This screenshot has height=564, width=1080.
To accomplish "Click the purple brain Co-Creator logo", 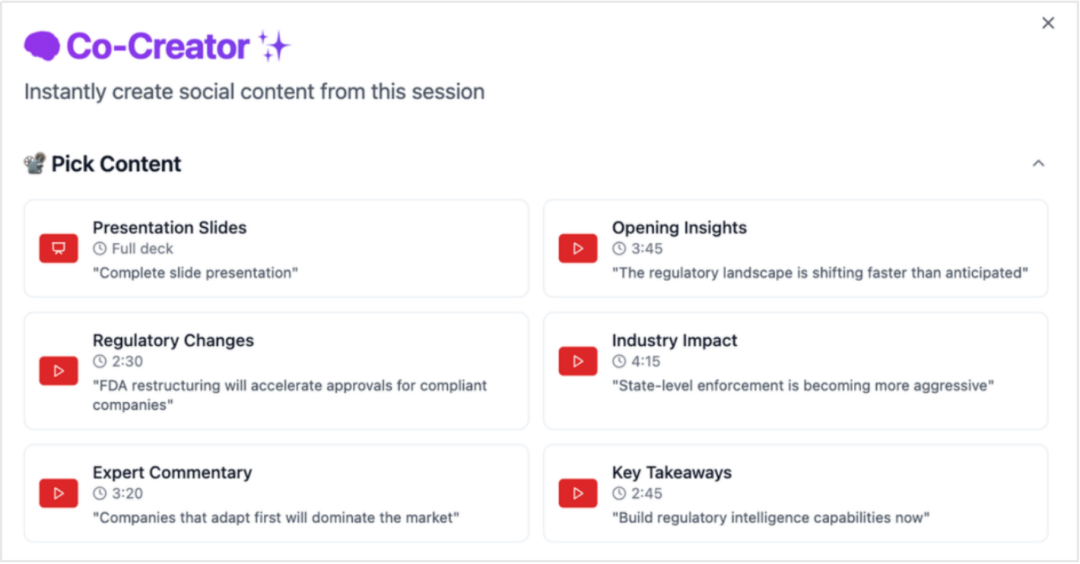I will tap(42, 46).
